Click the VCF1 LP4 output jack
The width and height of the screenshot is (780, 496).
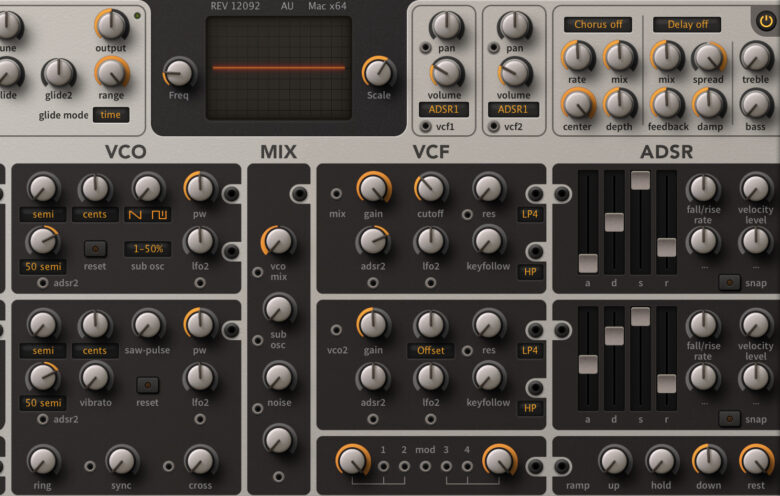tap(535, 194)
